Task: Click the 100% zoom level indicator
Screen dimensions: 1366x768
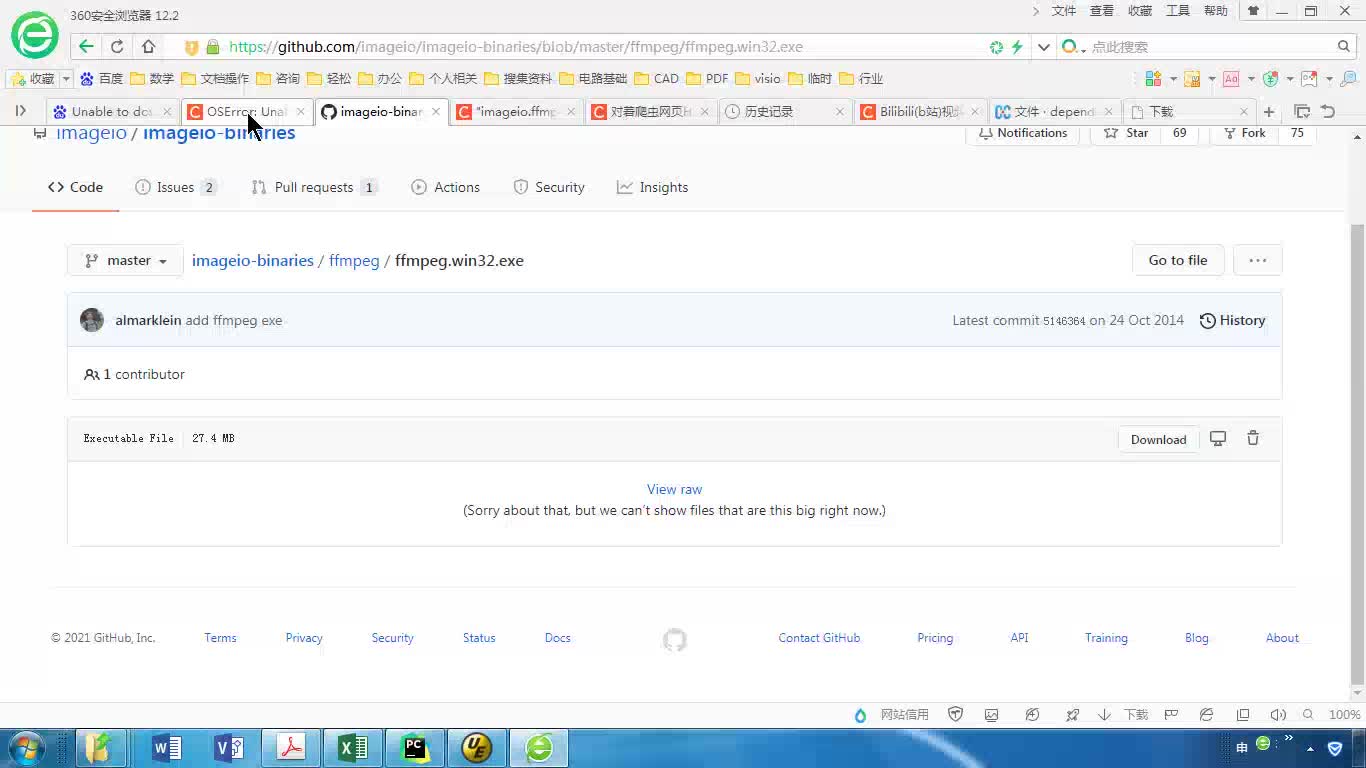Action: (x=1344, y=715)
